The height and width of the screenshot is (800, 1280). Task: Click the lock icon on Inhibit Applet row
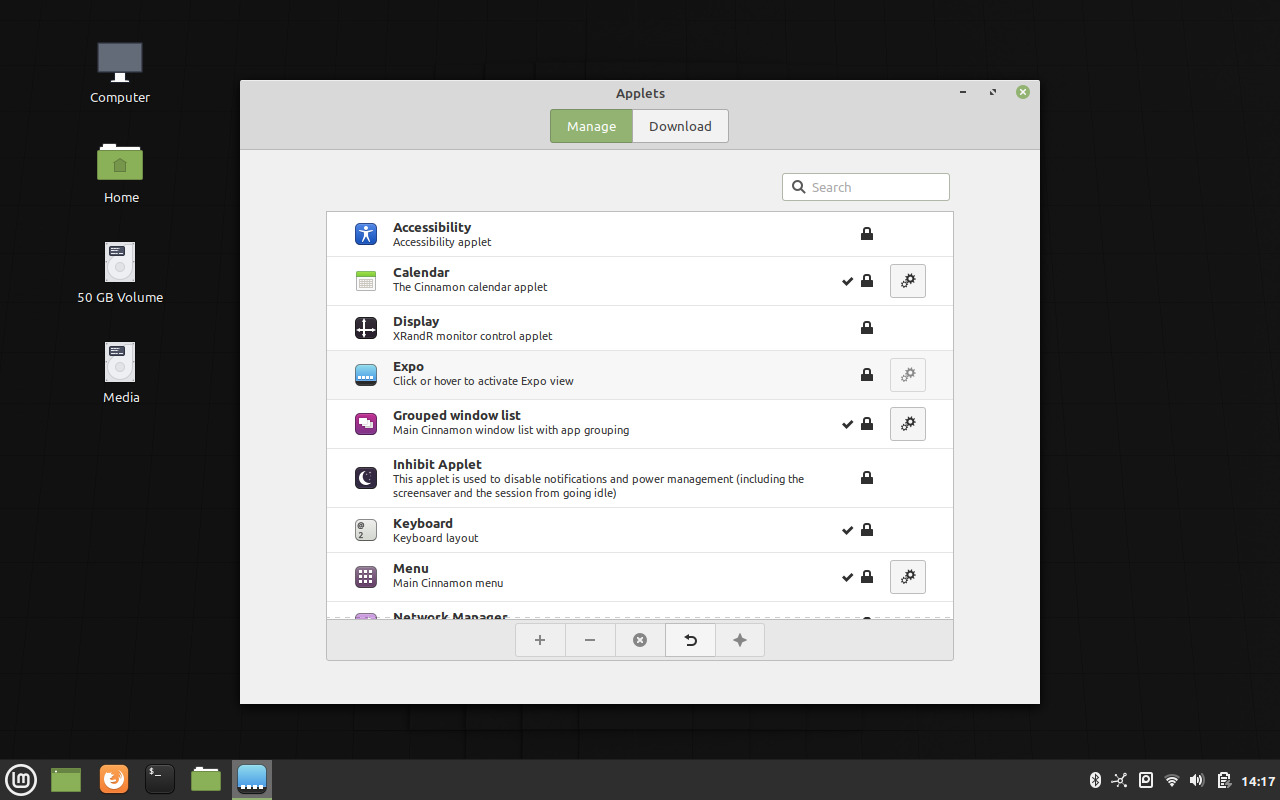point(867,478)
